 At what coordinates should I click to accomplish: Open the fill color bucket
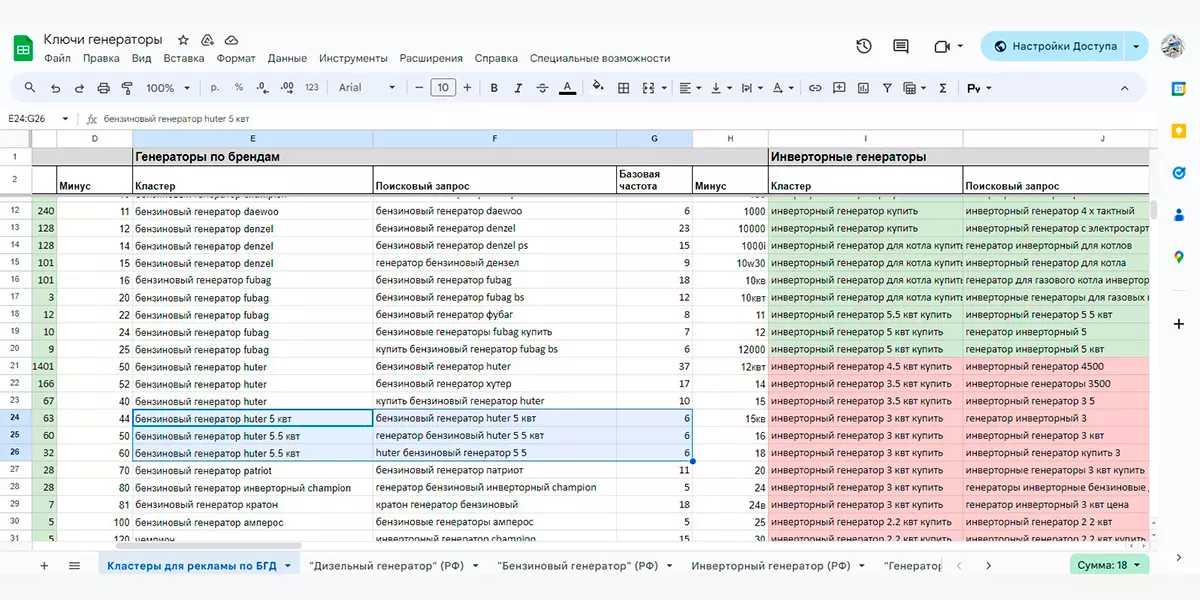click(598, 88)
